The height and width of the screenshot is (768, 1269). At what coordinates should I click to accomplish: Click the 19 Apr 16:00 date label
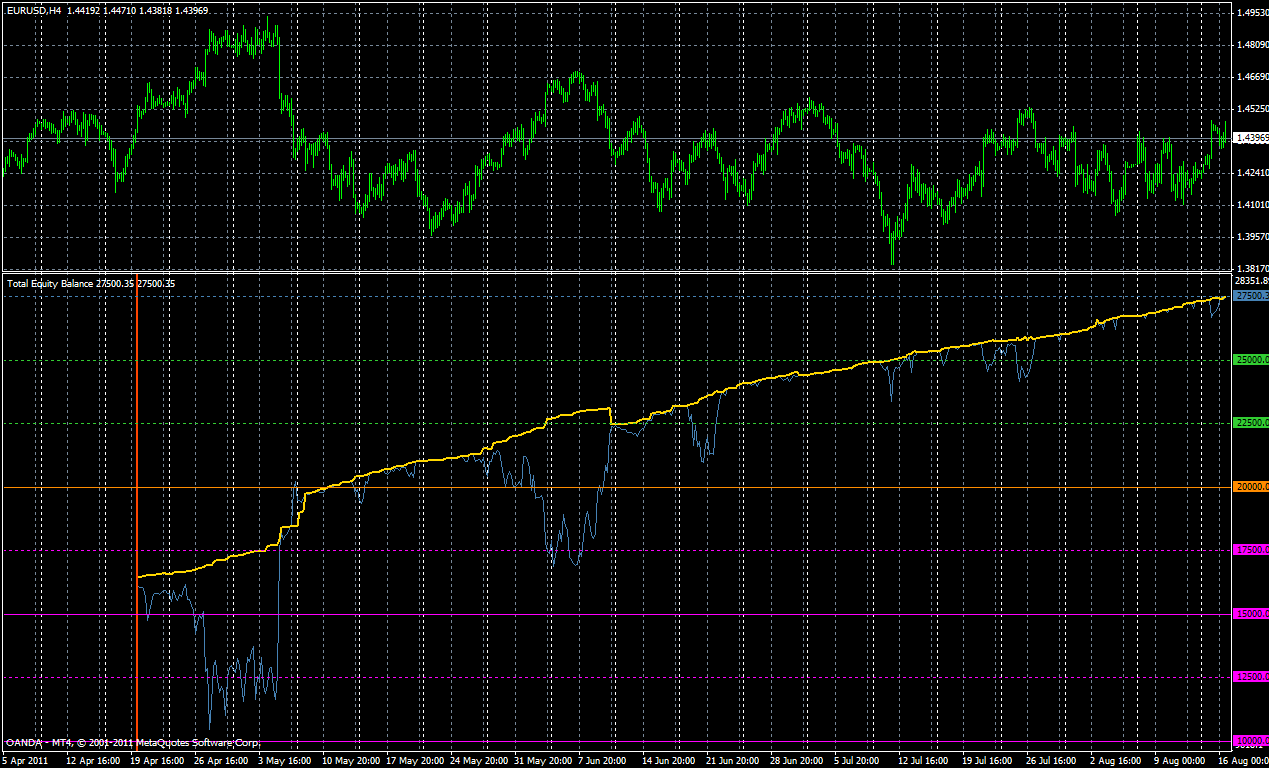pyautogui.click(x=158, y=761)
